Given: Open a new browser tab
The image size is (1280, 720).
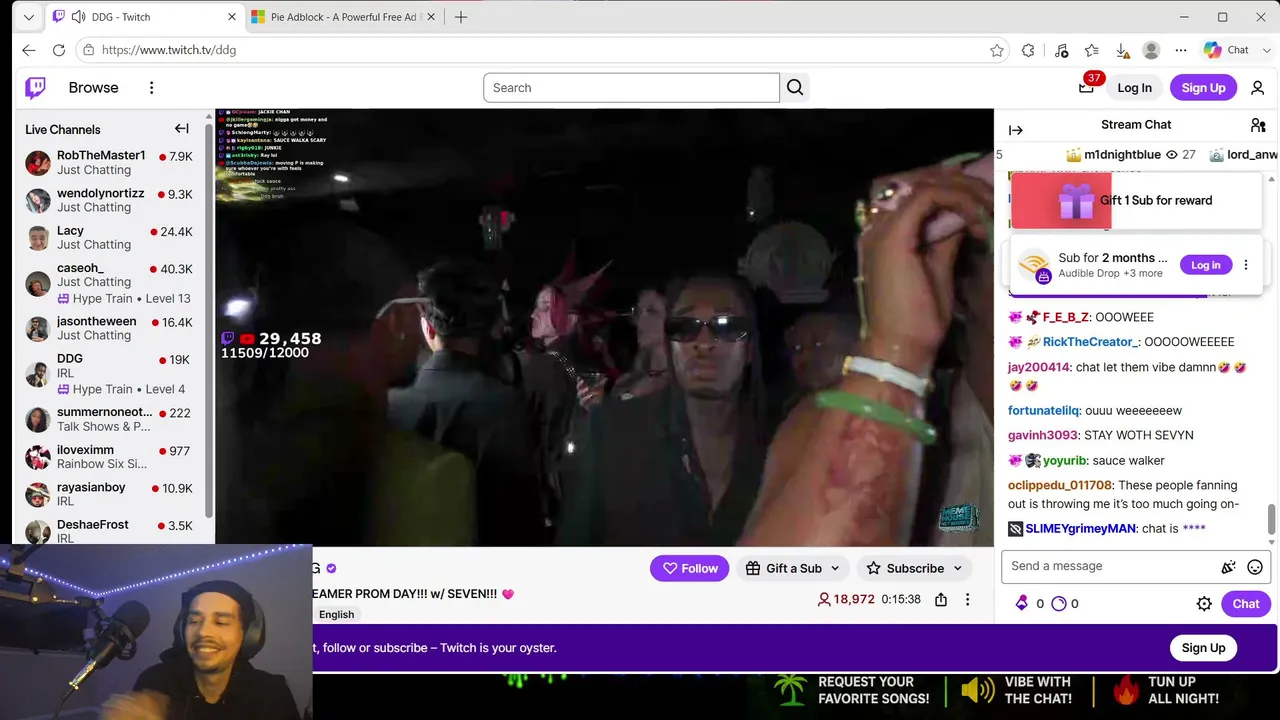Looking at the screenshot, I should [461, 17].
